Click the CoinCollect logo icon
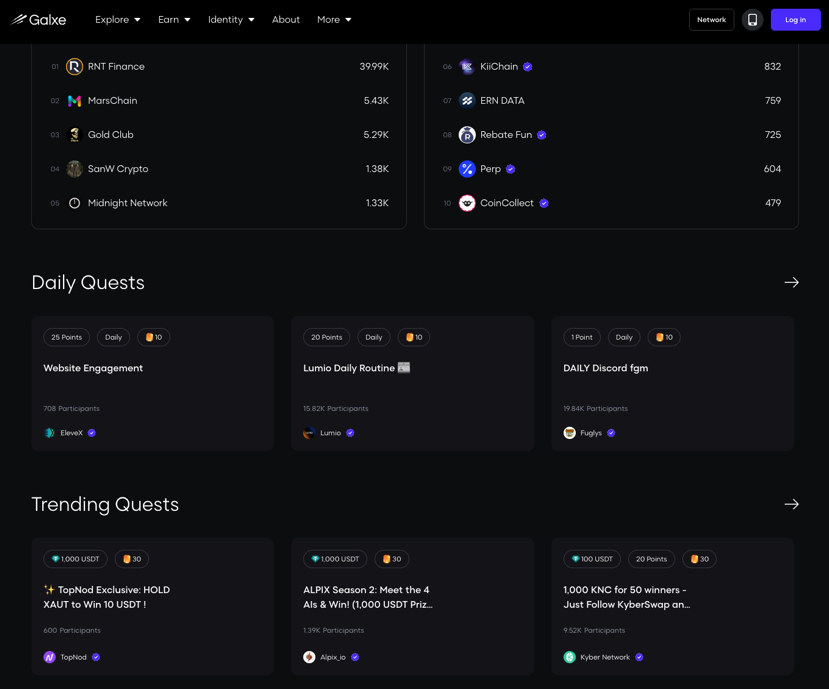829x689 pixels. pyautogui.click(x=467, y=203)
